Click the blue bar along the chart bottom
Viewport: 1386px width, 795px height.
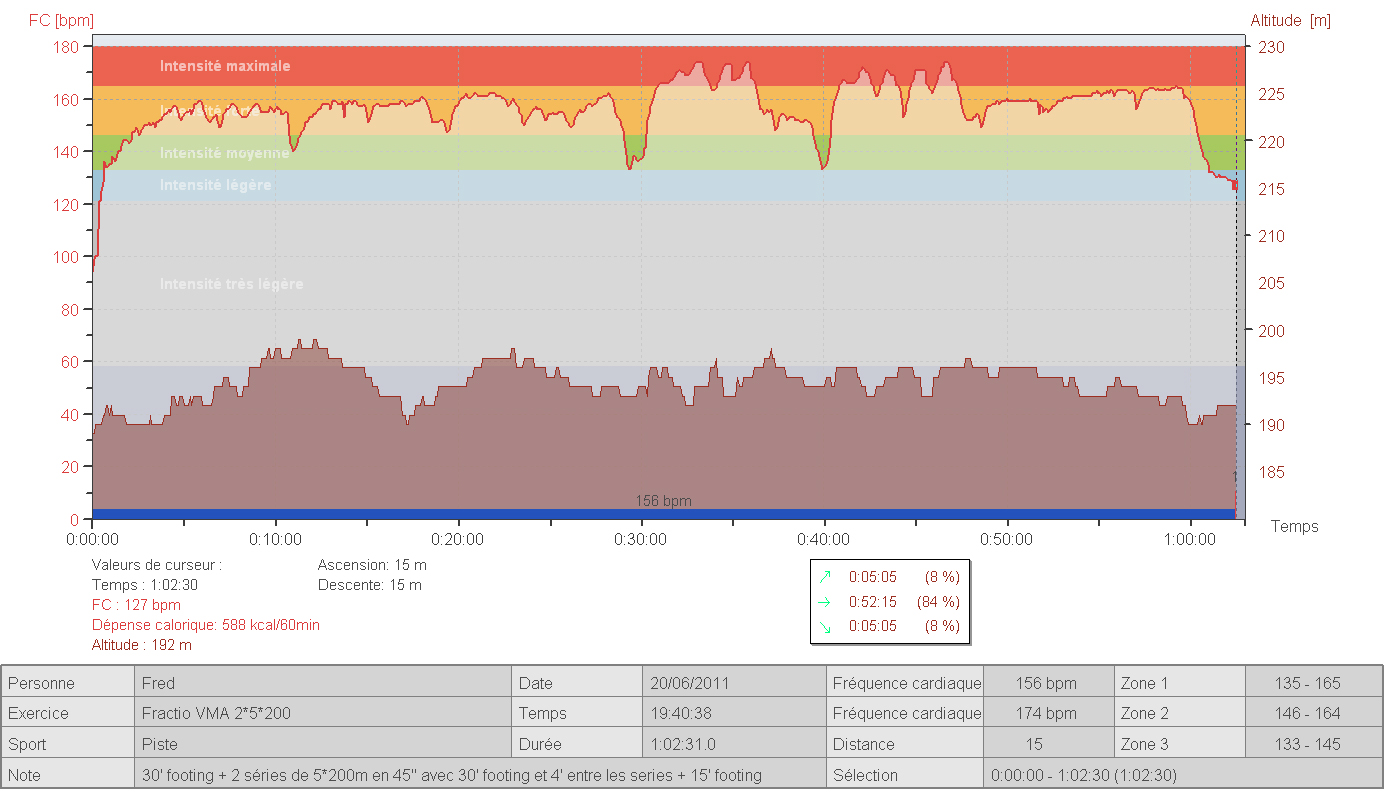[400, 514]
